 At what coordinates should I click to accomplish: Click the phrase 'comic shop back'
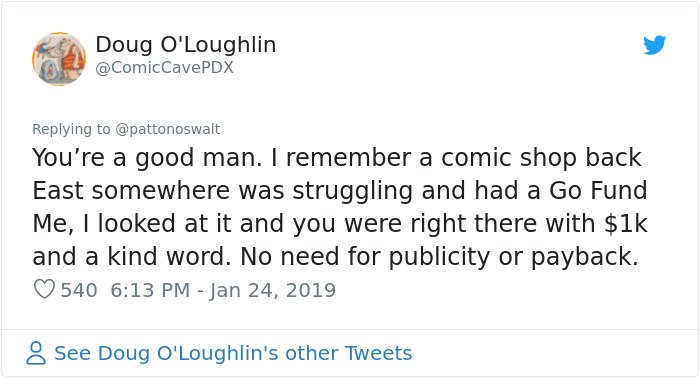click(x=541, y=158)
